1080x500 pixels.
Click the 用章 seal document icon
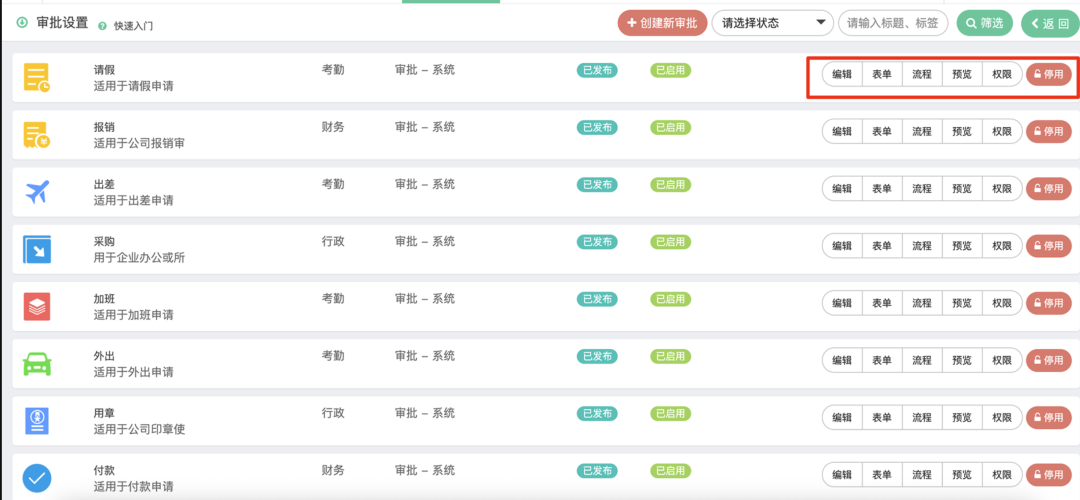(x=37, y=421)
